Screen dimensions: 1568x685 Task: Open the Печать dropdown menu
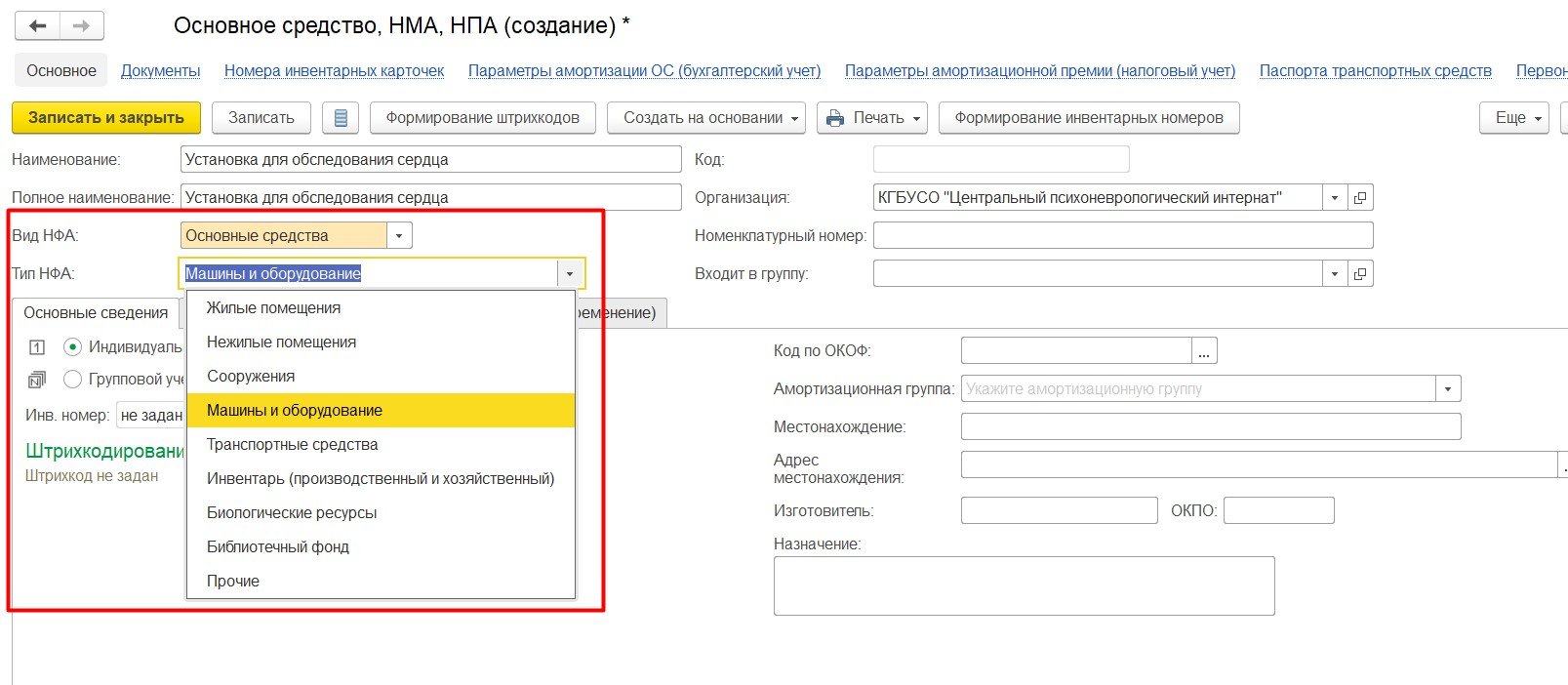click(872, 118)
